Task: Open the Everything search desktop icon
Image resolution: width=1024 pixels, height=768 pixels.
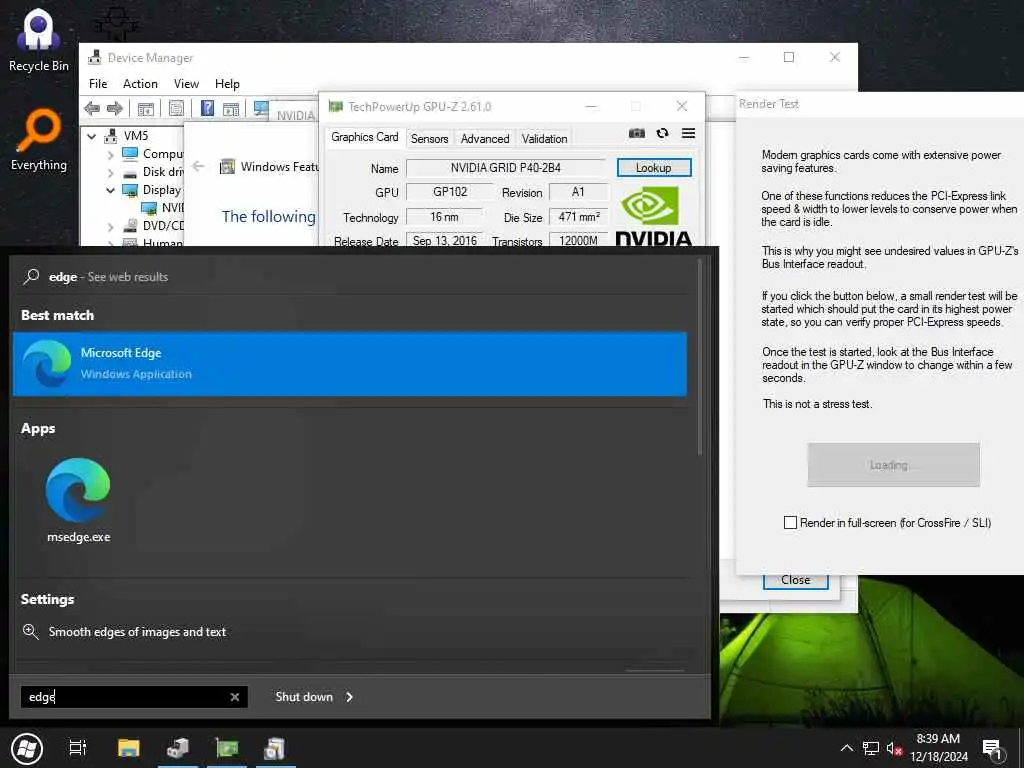Action: coord(39,140)
